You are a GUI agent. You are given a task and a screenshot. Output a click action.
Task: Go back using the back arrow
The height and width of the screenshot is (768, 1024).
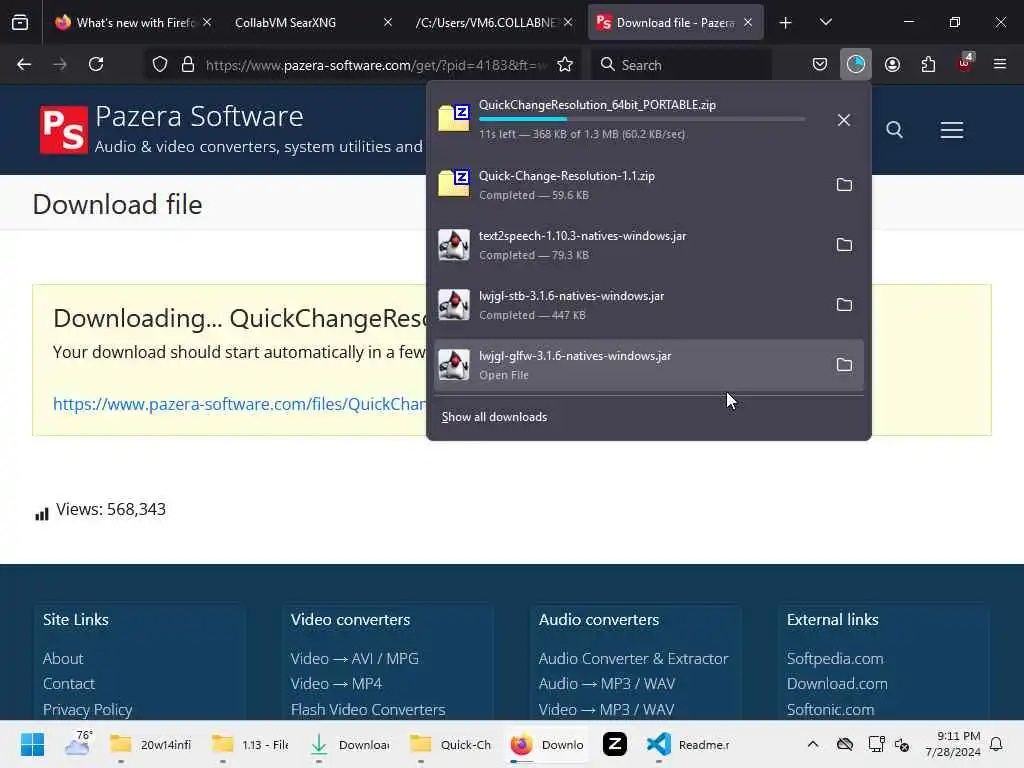pyautogui.click(x=24, y=65)
